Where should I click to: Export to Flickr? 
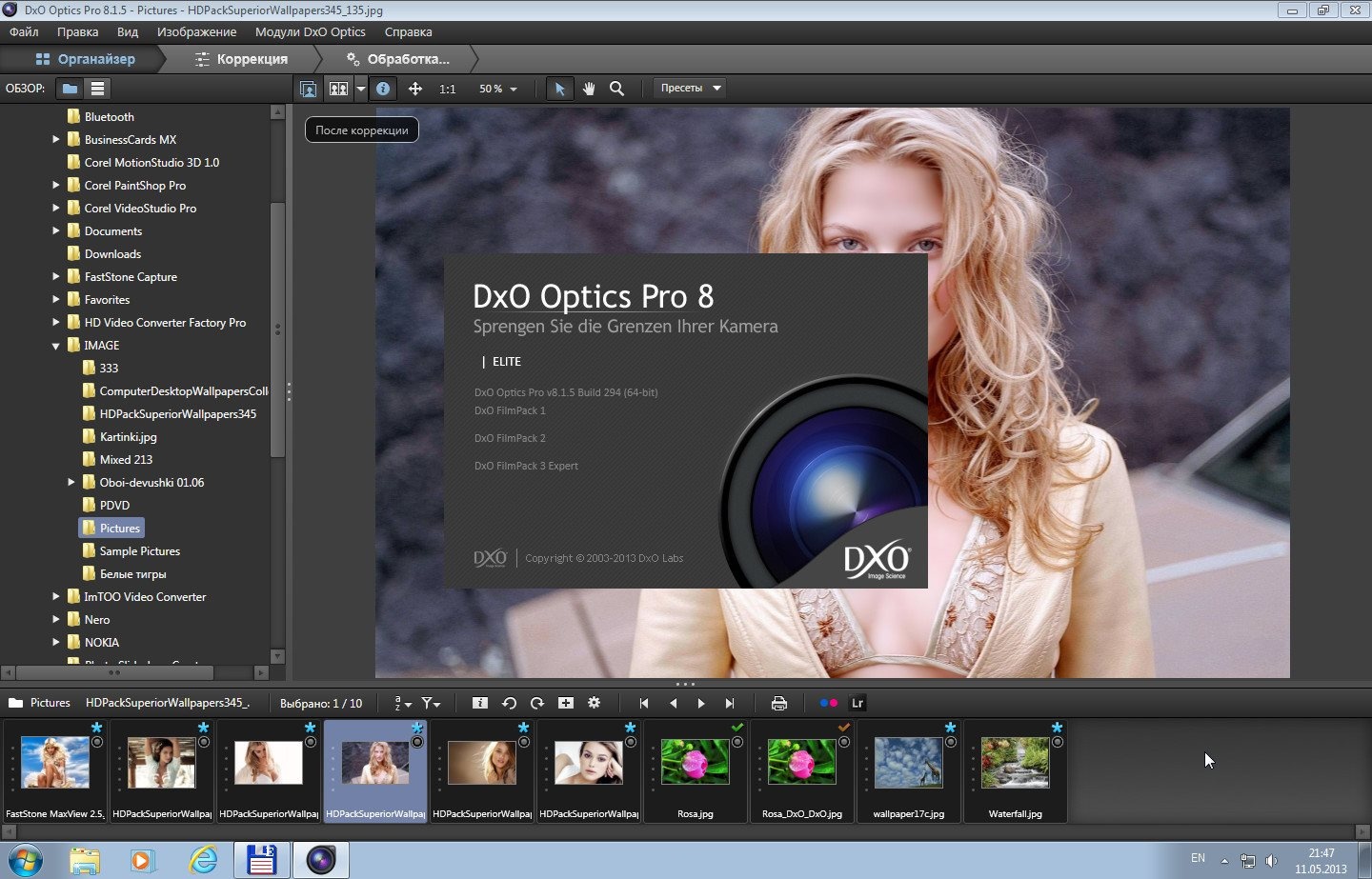829,703
